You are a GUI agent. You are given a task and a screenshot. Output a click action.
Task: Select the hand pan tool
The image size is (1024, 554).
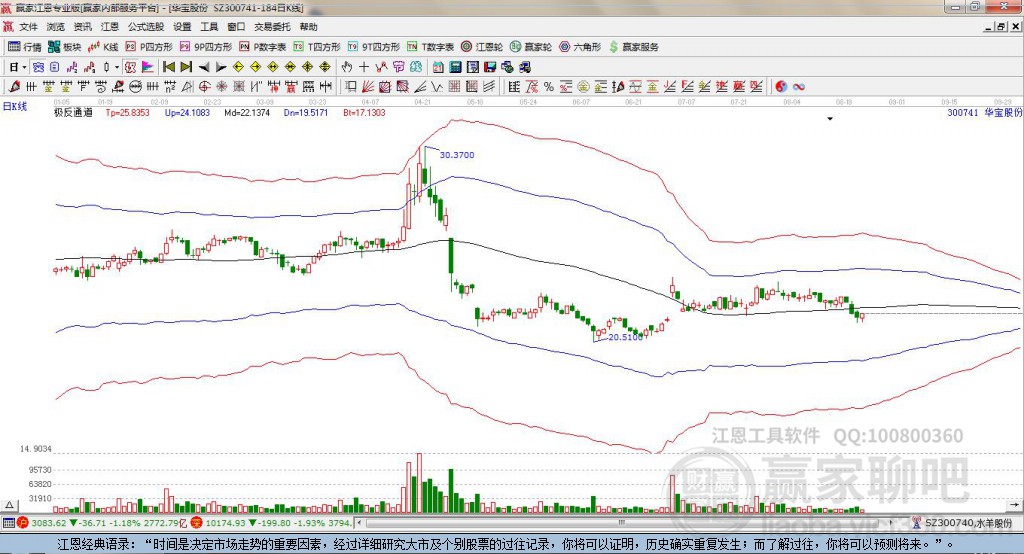point(347,67)
